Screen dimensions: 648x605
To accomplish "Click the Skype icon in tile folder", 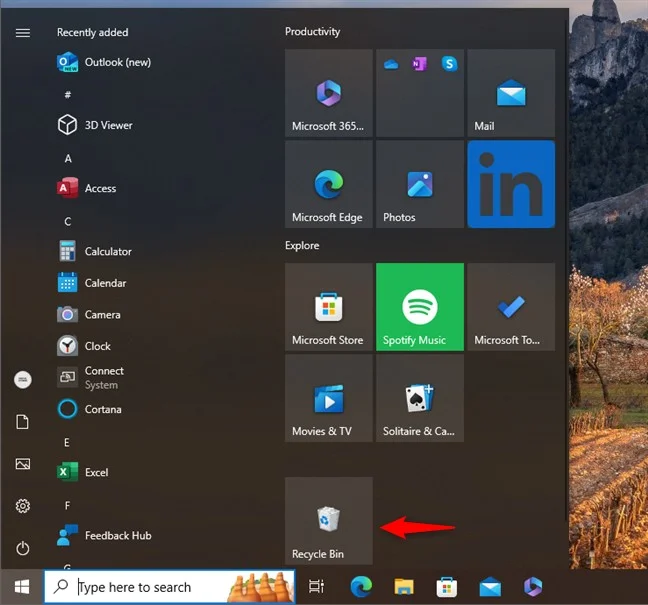I will (449, 64).
